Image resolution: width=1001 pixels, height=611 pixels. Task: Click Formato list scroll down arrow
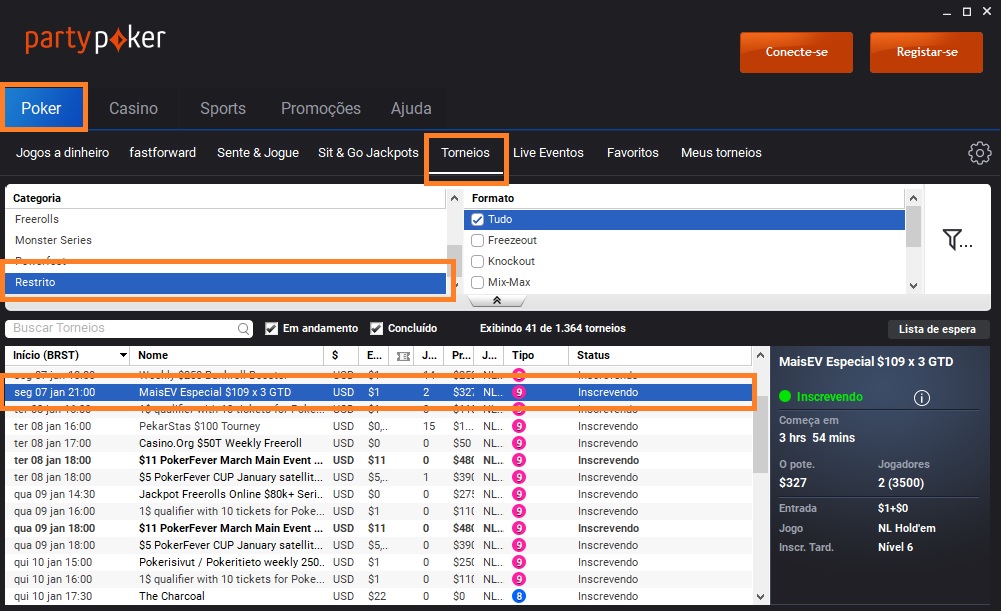913,286
